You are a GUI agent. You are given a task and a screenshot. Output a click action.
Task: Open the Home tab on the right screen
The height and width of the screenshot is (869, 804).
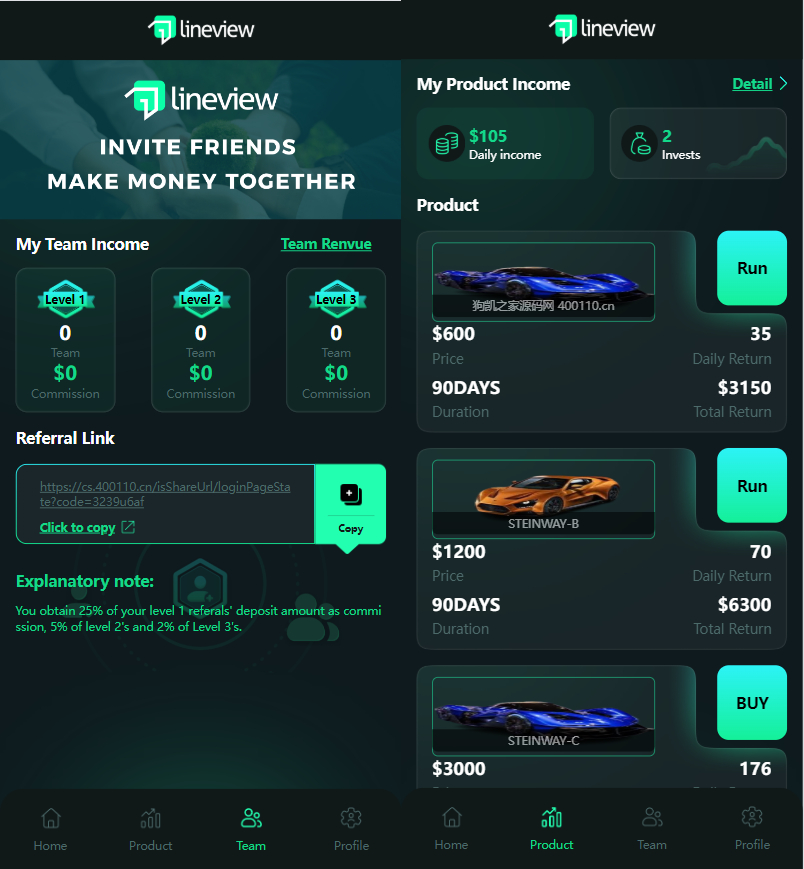452,829
